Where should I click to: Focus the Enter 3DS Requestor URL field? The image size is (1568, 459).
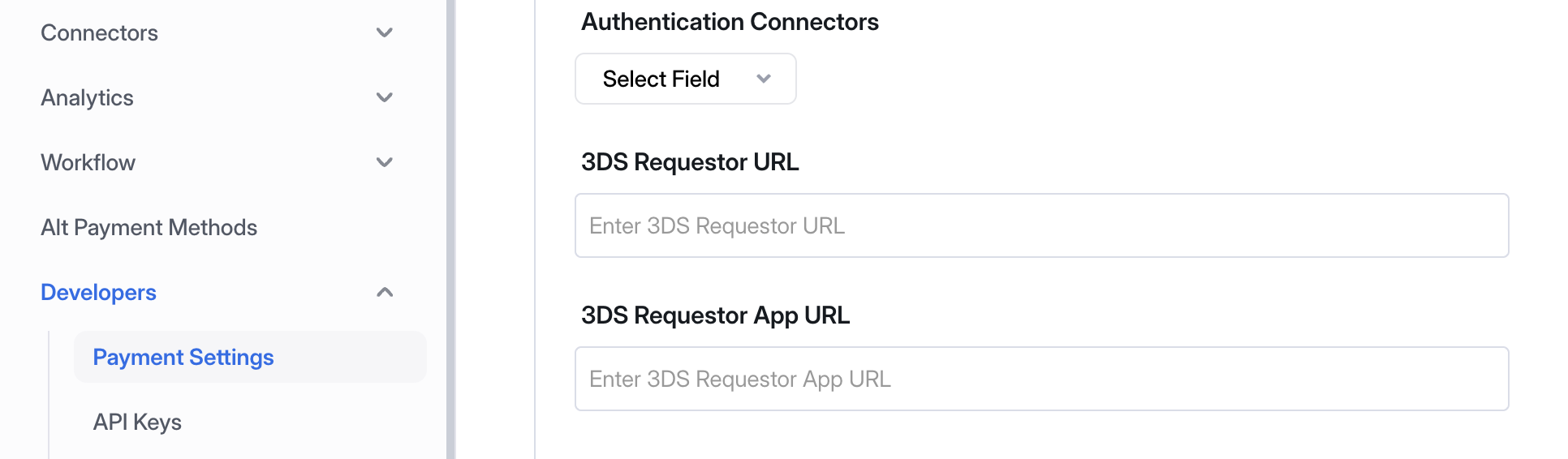click(1041, 225)
